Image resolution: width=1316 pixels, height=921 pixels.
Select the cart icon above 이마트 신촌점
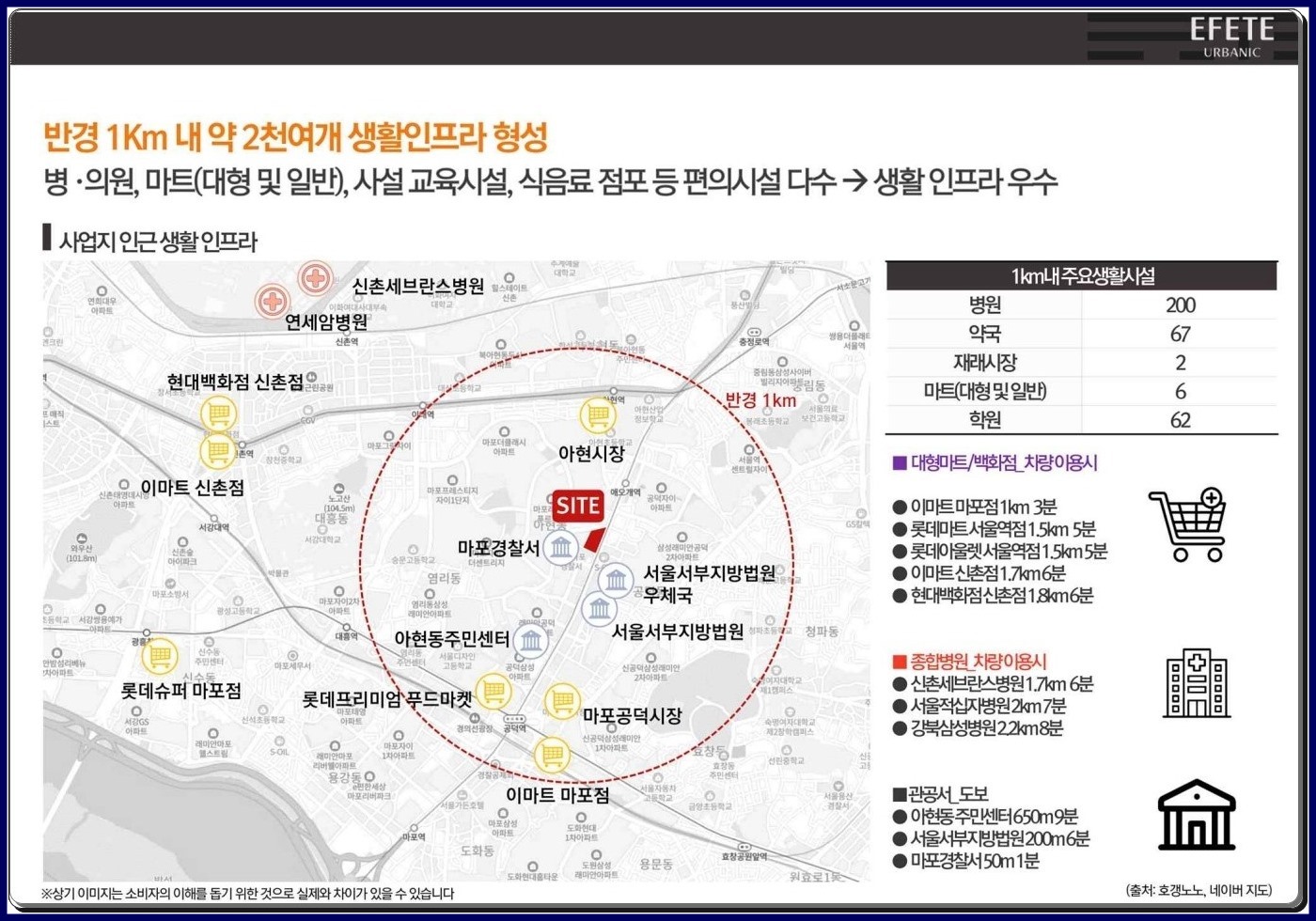218,452
